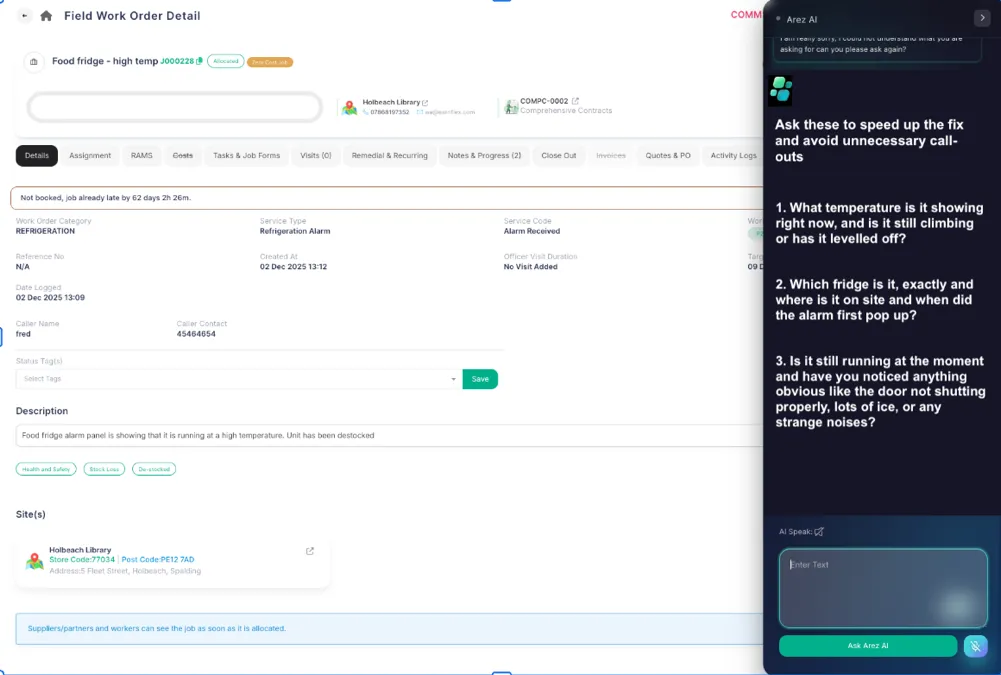This screenshot has width=1001, height=675.
Task: Toggle the De-stocked tag chip
Action: pos(154,469)
